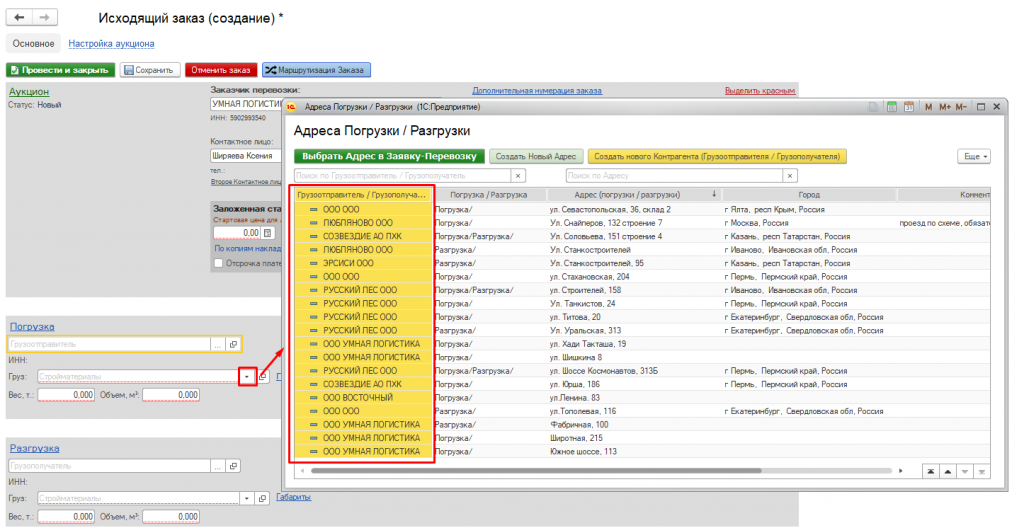Click the Погрузка Вес, т. value field

tap(66, 395)
